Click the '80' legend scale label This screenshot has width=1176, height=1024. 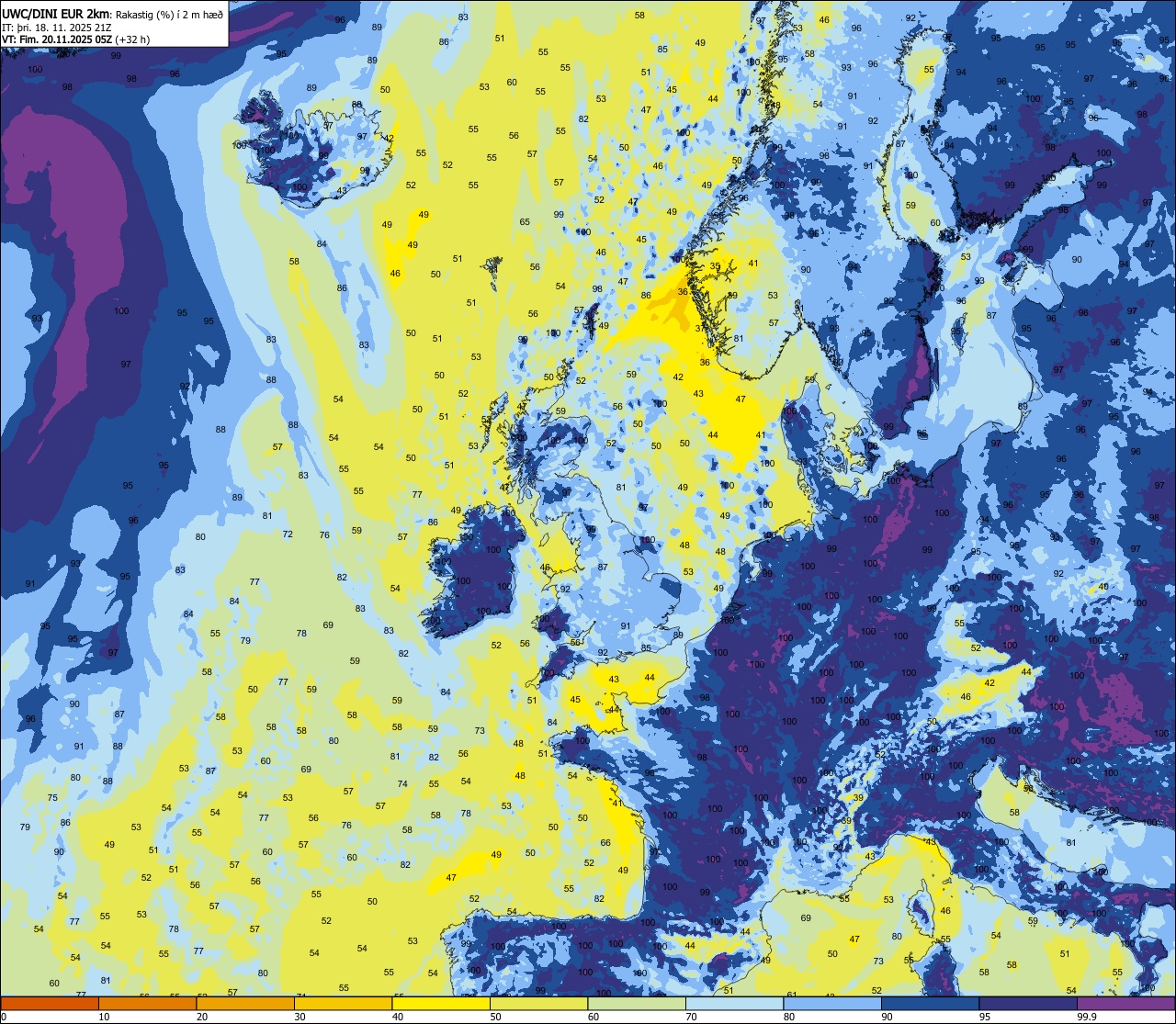(x=789, y=1017)
